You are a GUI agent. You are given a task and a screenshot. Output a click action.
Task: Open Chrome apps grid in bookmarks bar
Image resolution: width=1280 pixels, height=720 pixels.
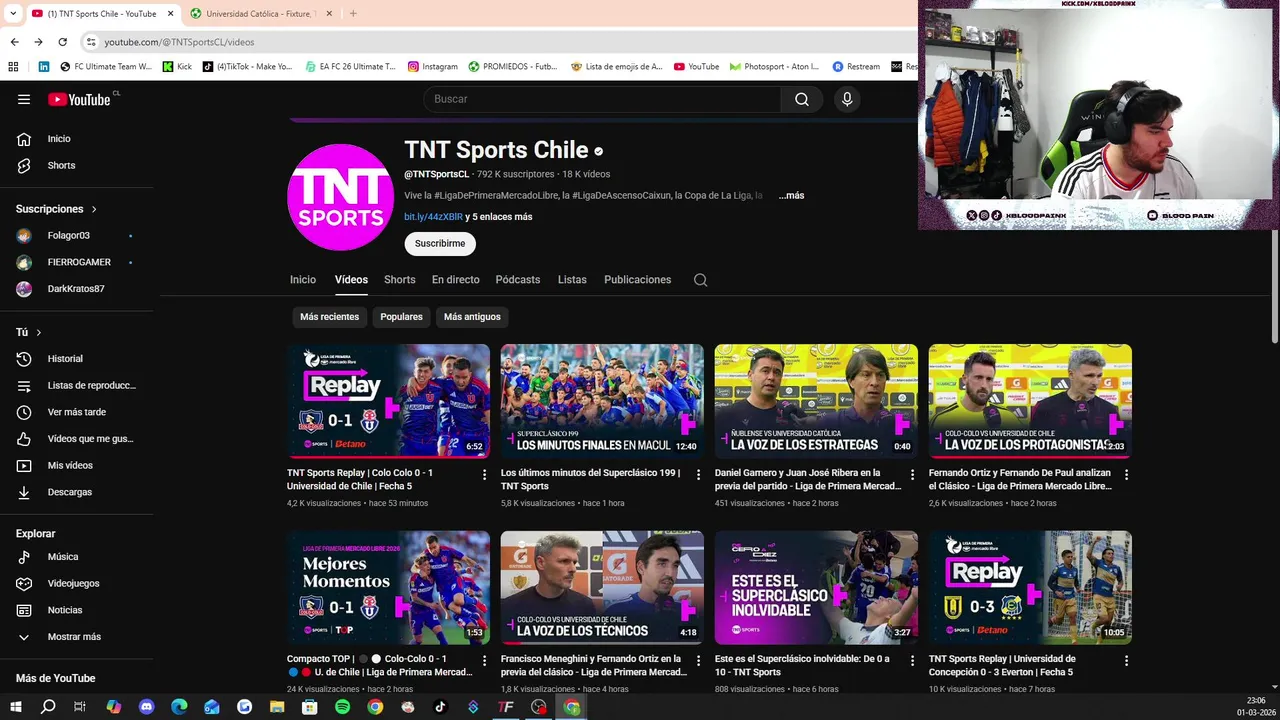click(x=13, y=67)
